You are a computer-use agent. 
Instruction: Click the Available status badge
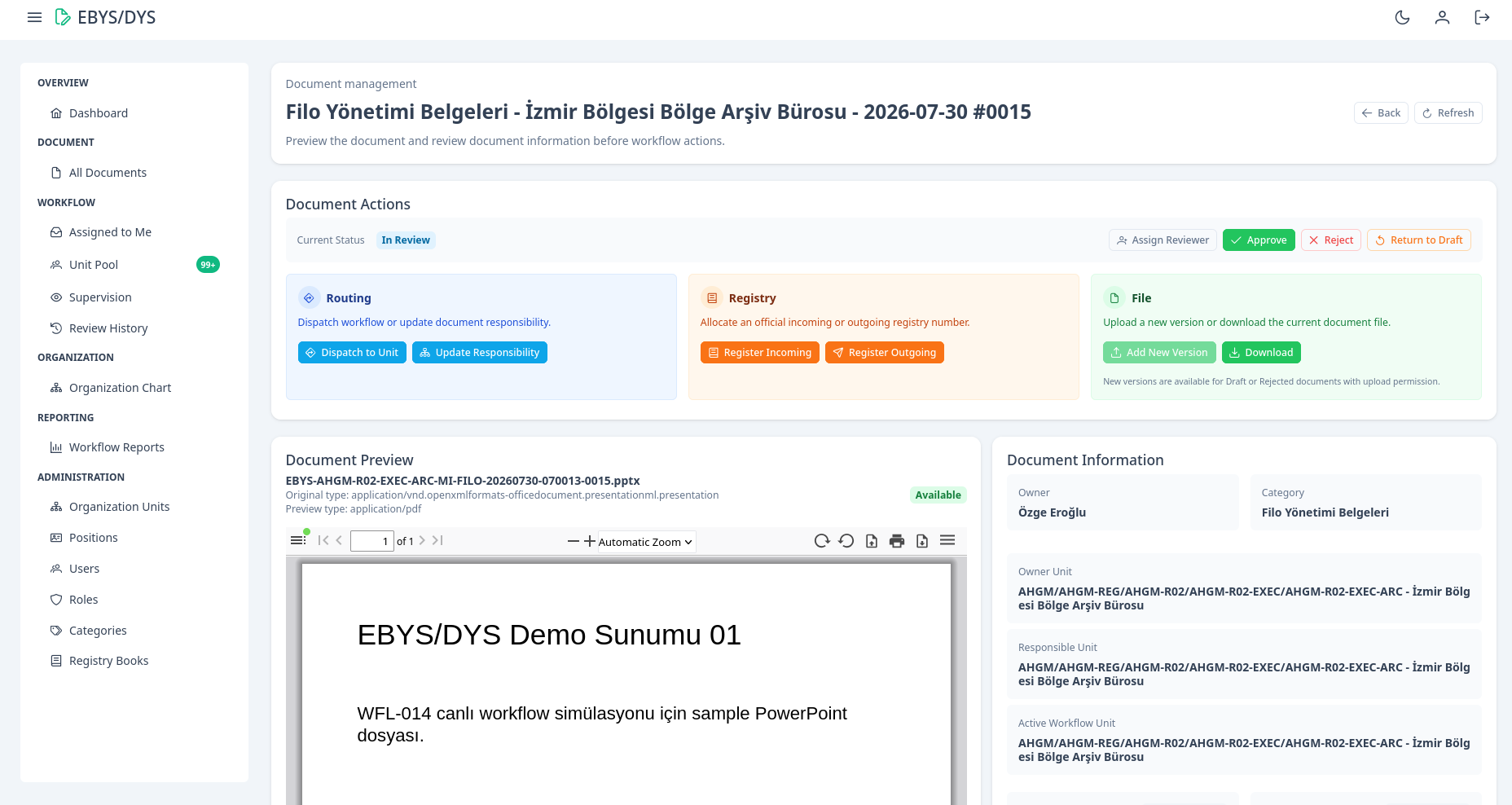tap(938, 495)
